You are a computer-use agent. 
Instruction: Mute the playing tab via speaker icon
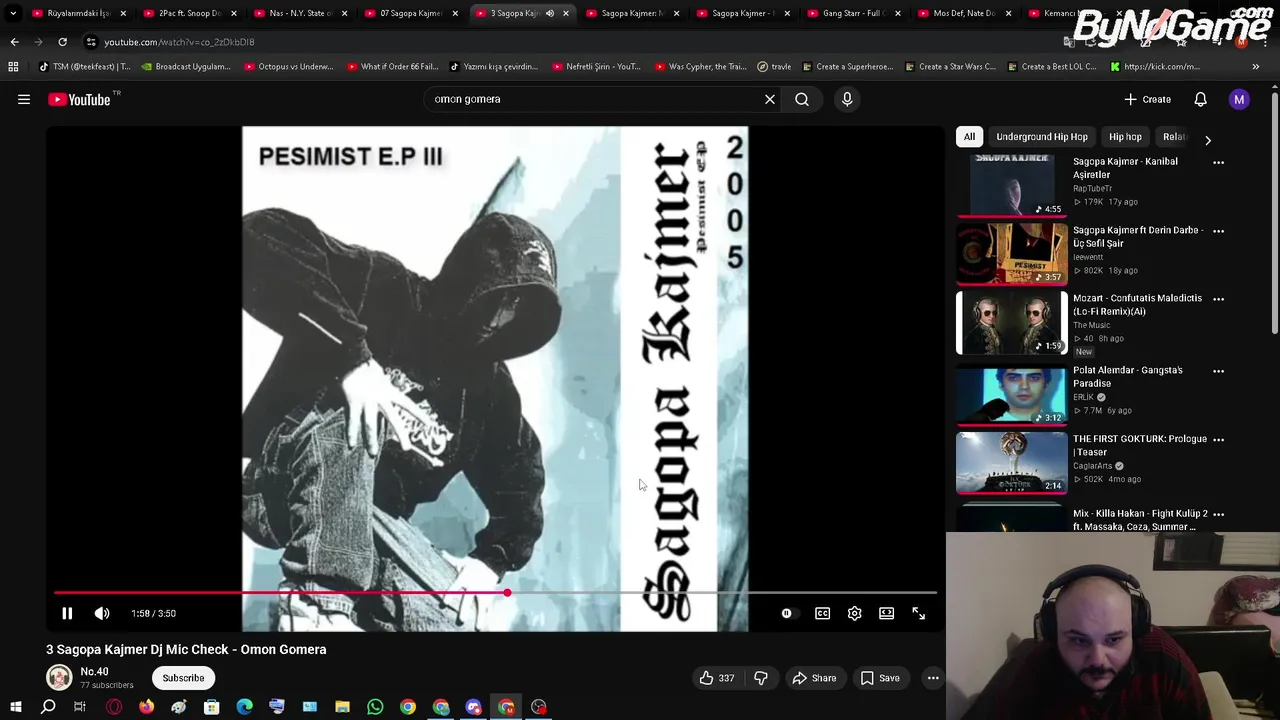click(x=549, y=13)
